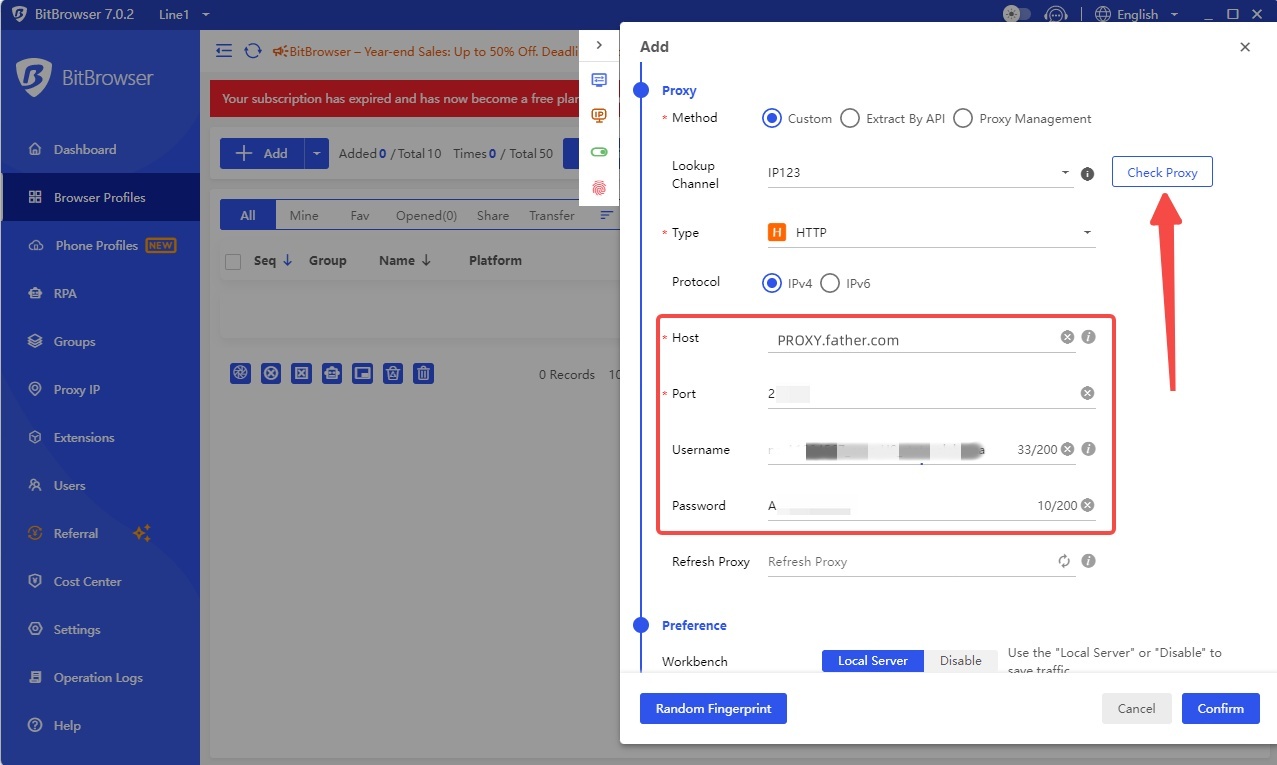This screenshot has width=1277, height=765.
Task: Clear the Username field with X icon
Action: (1067, 449)
